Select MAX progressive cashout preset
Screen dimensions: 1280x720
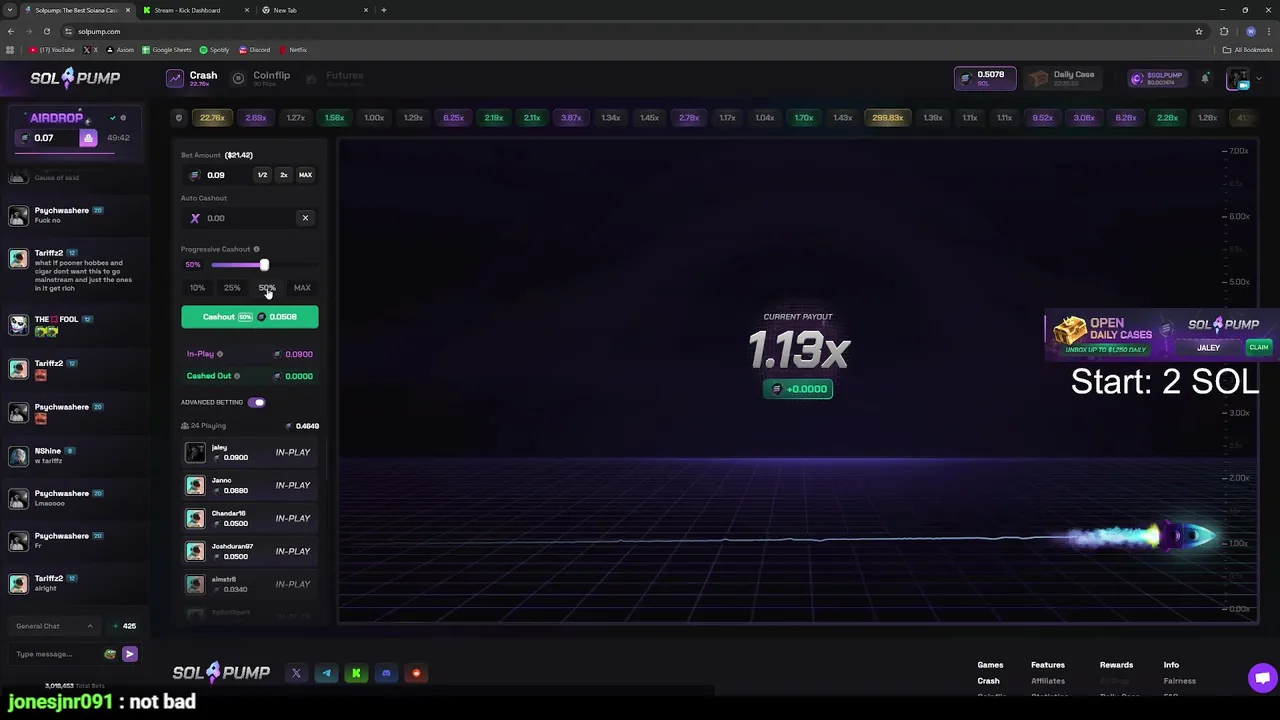(x=302, y=288)
